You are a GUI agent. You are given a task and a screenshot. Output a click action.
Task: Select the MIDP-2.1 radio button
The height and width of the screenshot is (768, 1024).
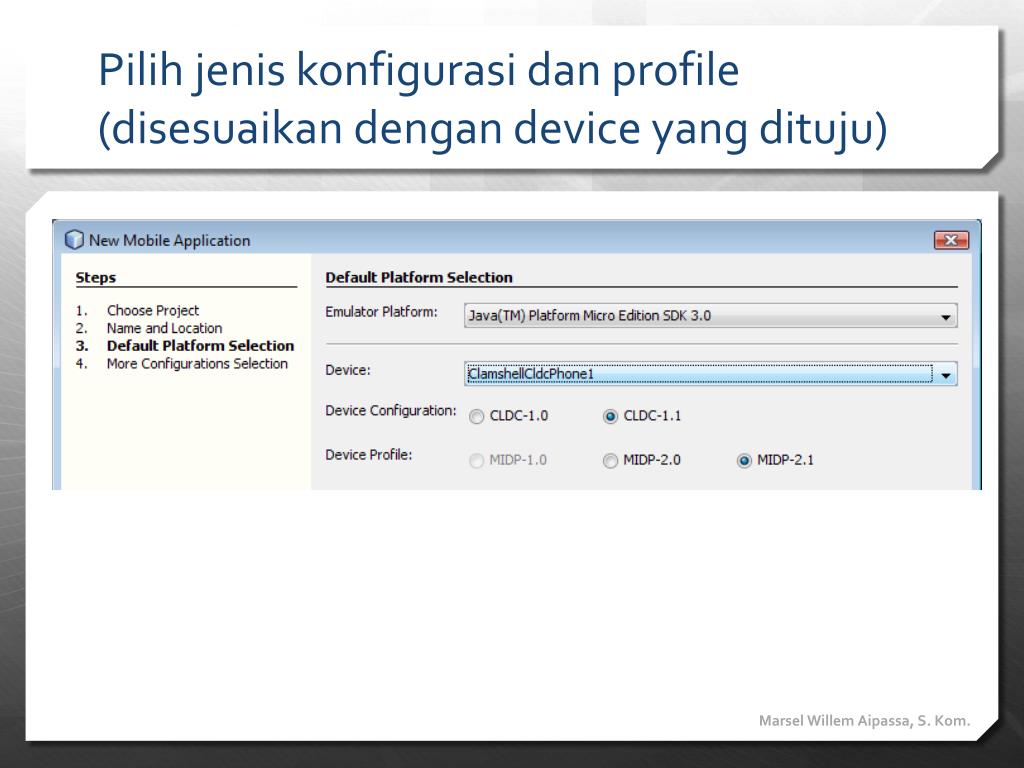(744, 460)
